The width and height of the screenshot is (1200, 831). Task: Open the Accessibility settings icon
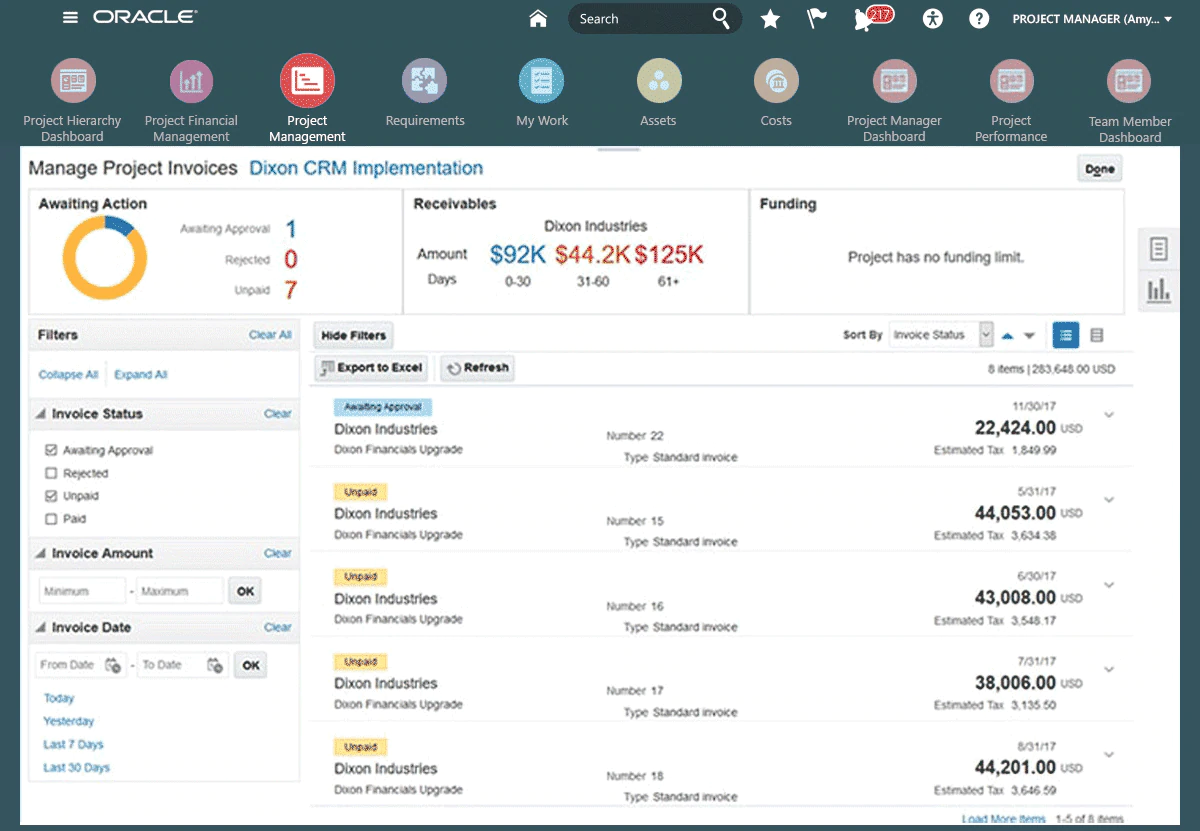pyautogui.click(x=933, y=19)
